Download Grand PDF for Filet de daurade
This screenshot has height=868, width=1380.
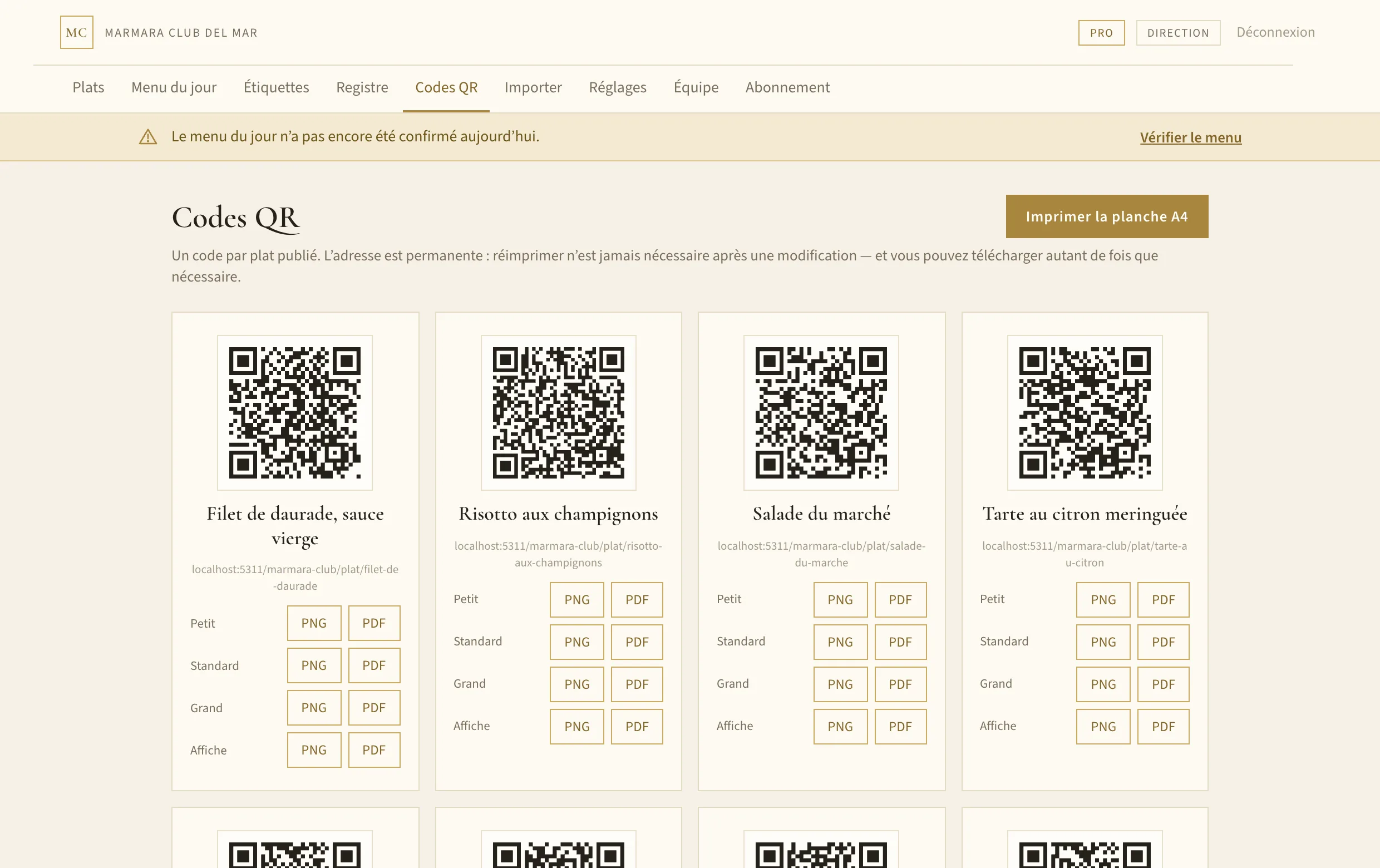pyautogui.click(x=374, y=708)
